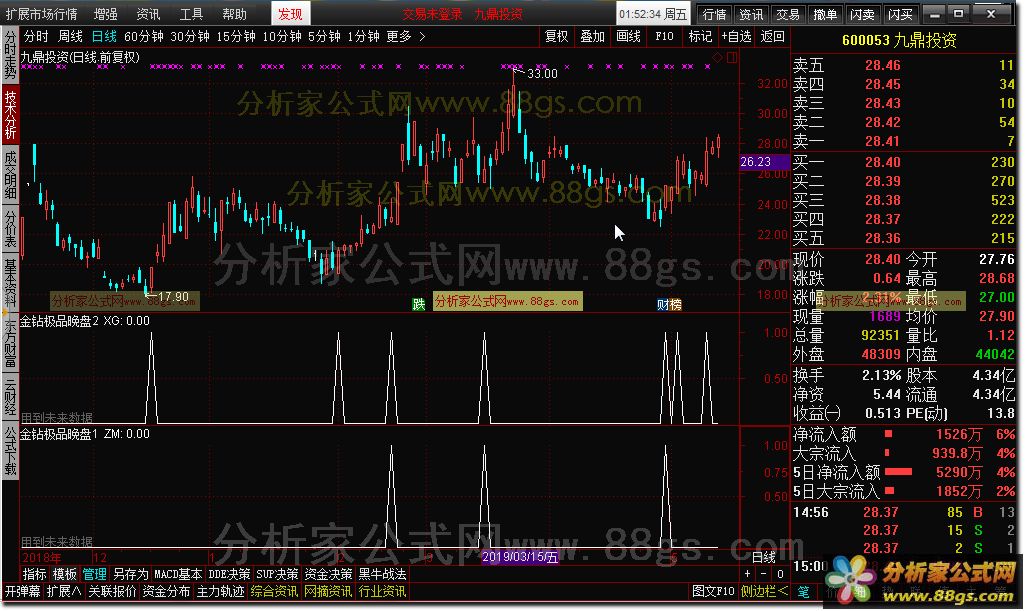Expand the 扩展∧ panel
This screenshot has width=1025, height=611.
click(x=64, y=591)
